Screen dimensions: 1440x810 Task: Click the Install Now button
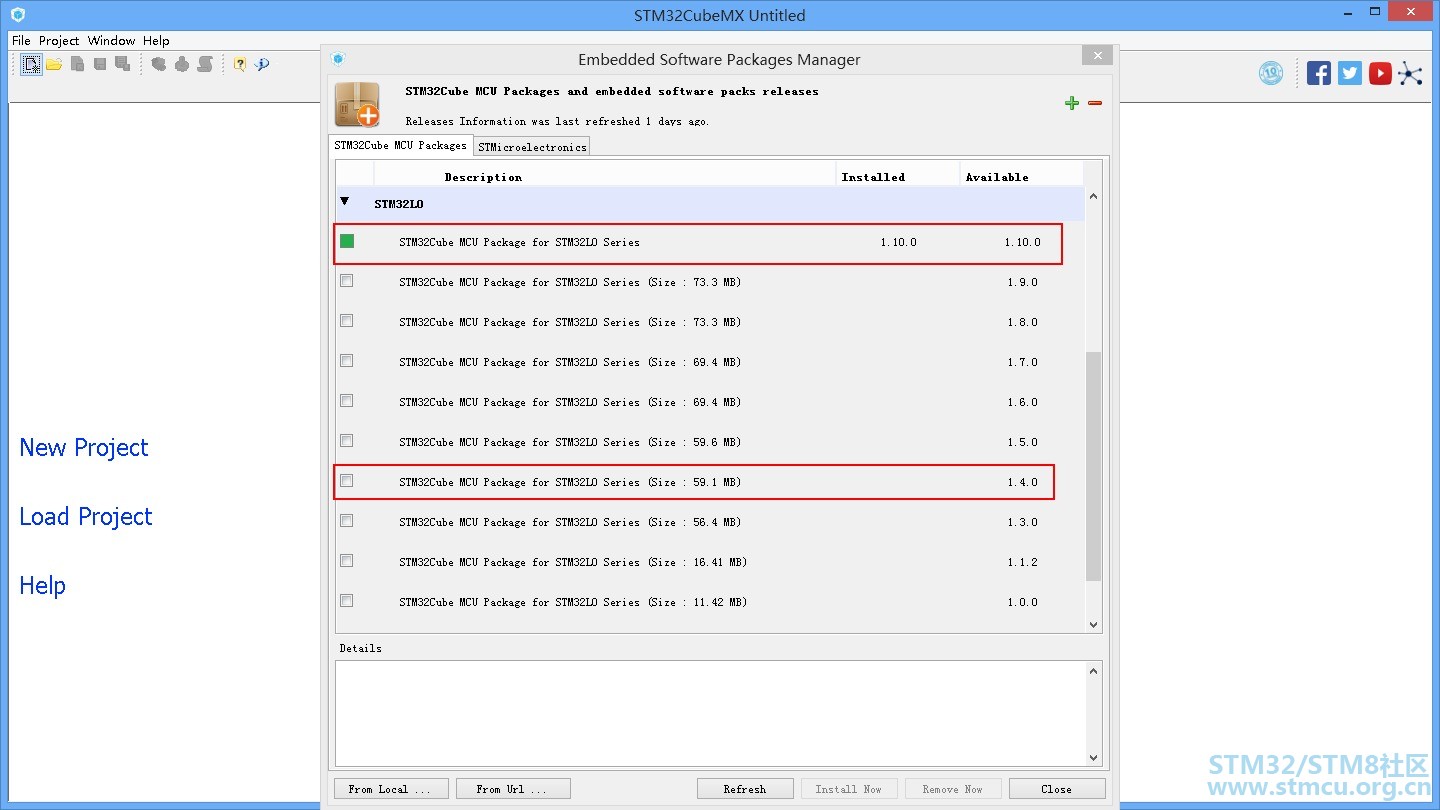(x=849, y=789)
